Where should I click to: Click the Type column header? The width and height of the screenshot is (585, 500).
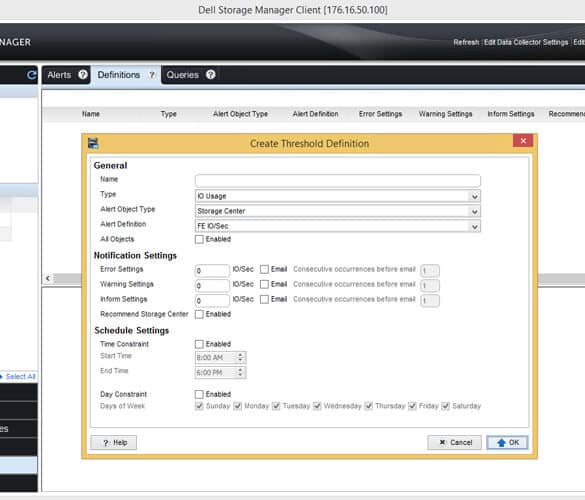click(x=169, y=114)
